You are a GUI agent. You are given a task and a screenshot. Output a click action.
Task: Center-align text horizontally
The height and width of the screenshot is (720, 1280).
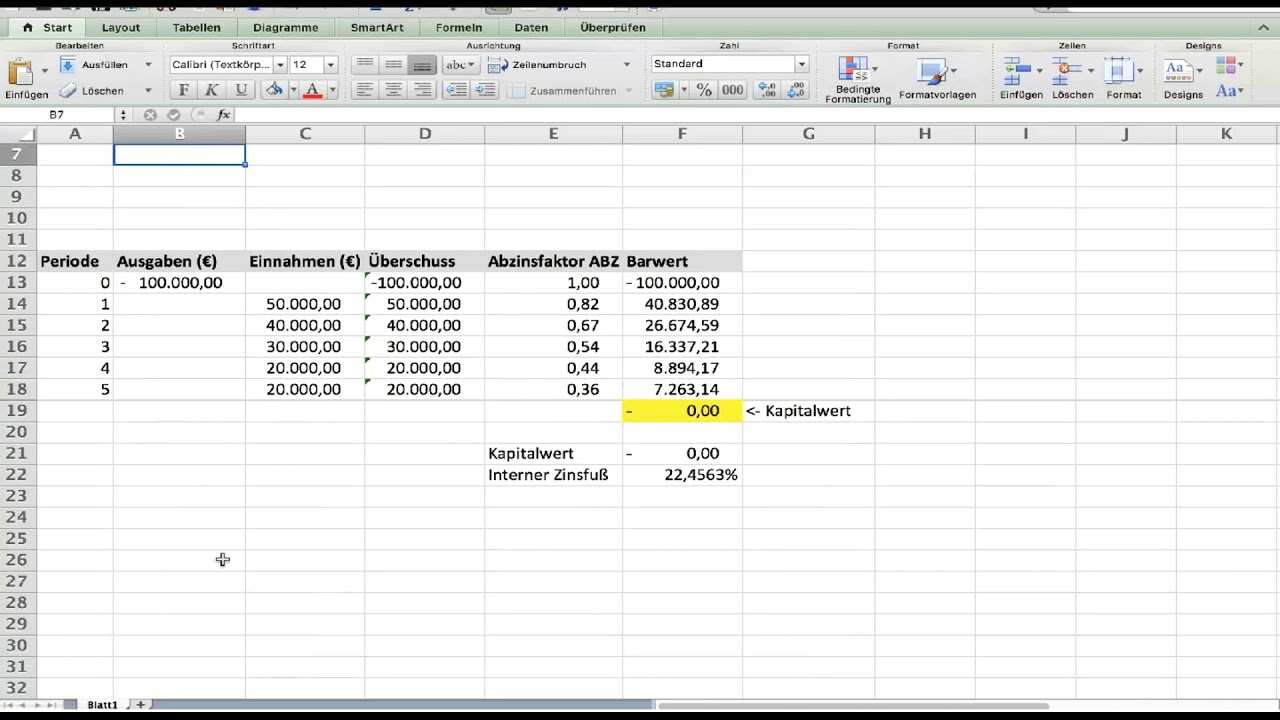coord(394,90)
